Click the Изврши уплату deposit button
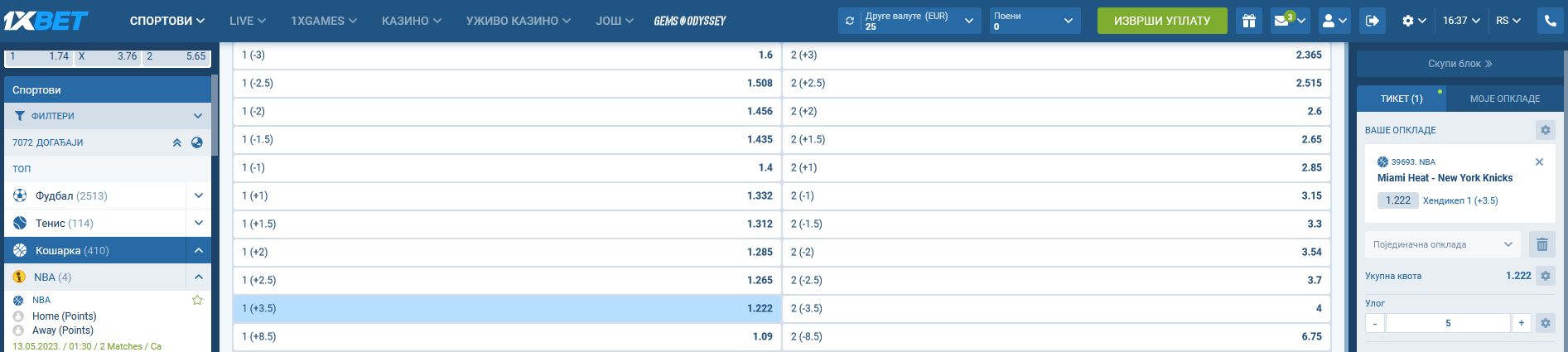The image size is (1568, 352). coord(1161,21)
